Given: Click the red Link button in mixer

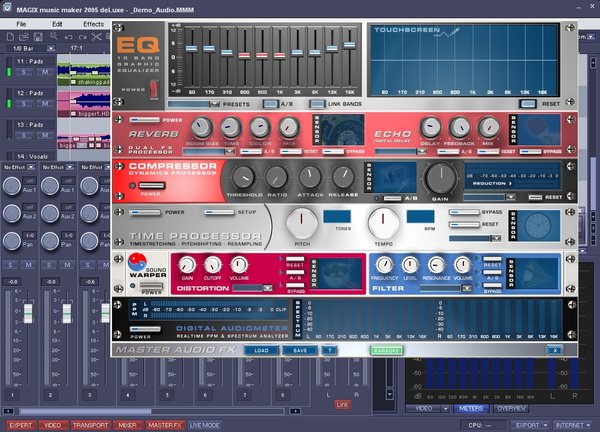Looking at the screenshot, I should pos(342,404).
